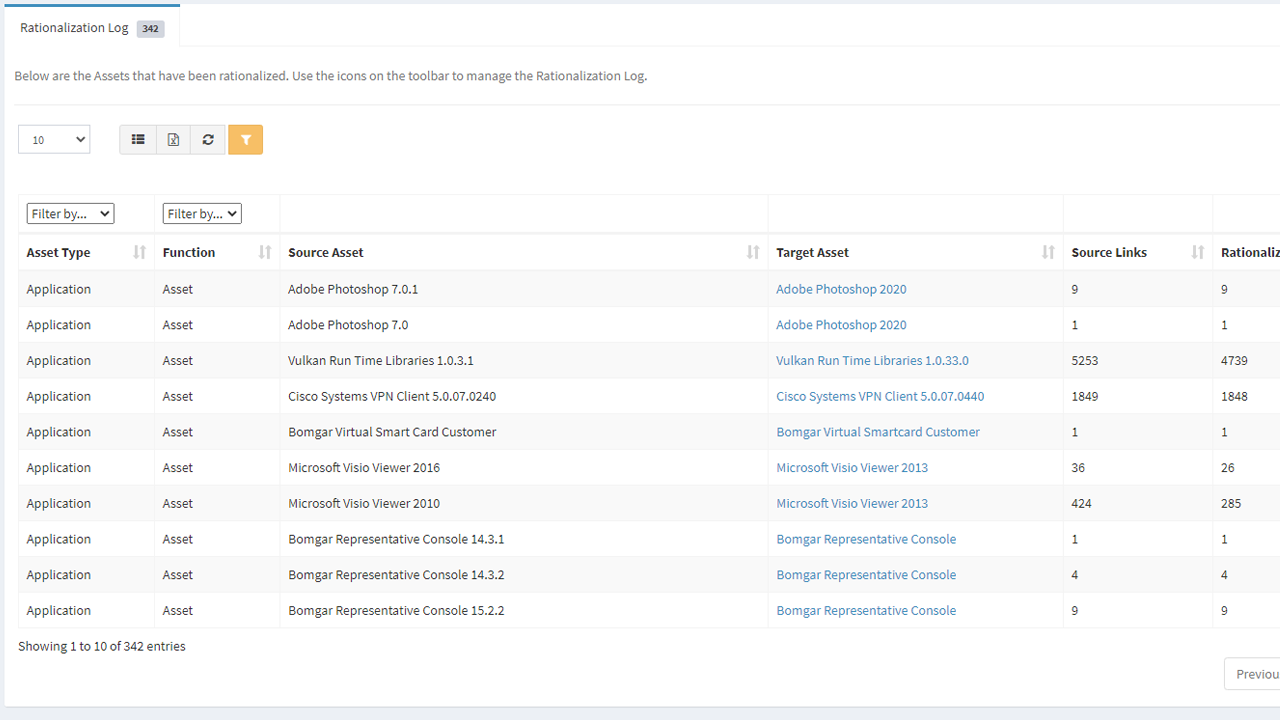Sort by Source Links using its sort arrows
Image resolution: width=1280 pixels, height=720 pixels.
click(1198, 253)
